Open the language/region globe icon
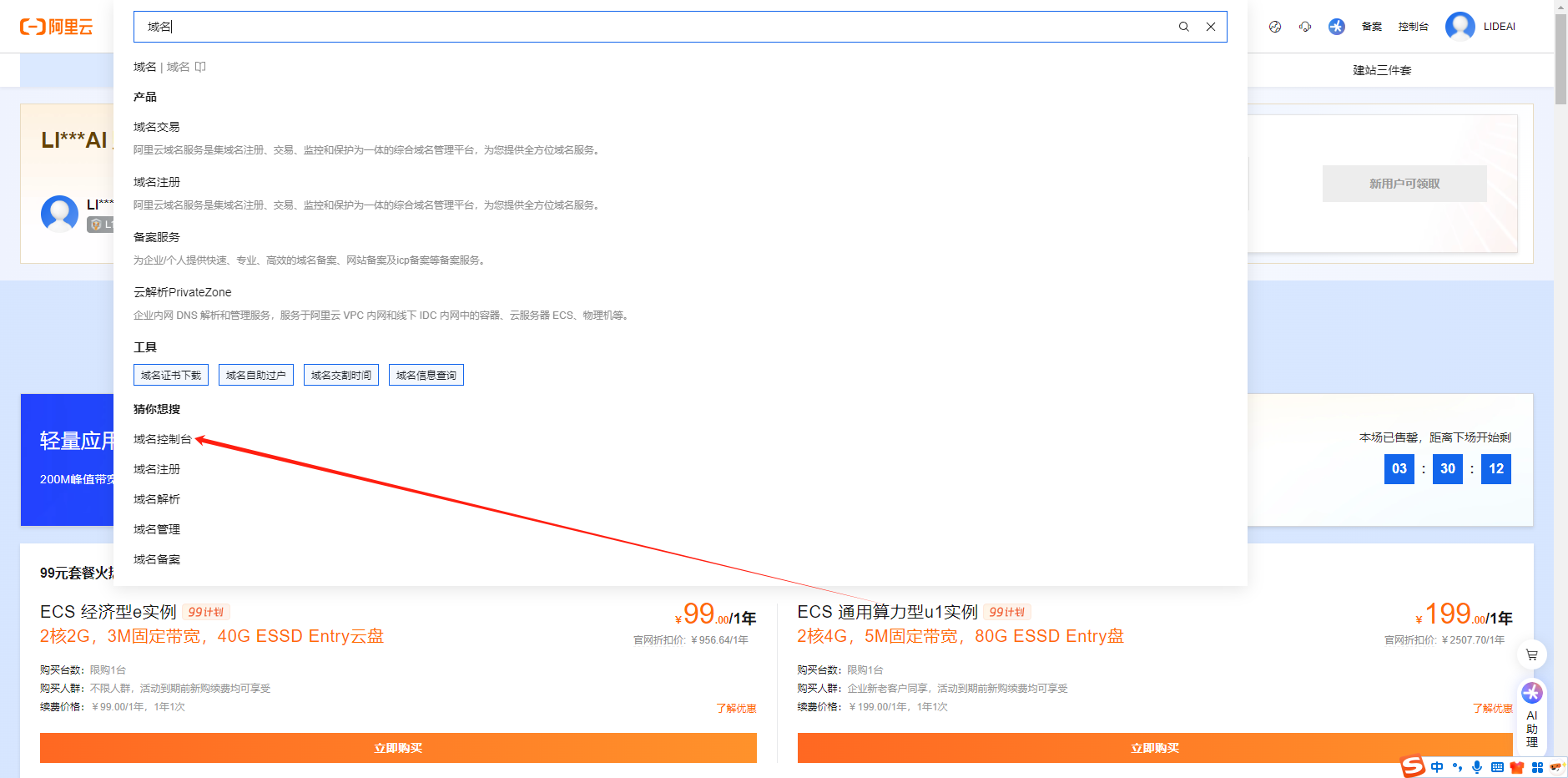Screen dimensions: 1568x778 (1275, 26)
